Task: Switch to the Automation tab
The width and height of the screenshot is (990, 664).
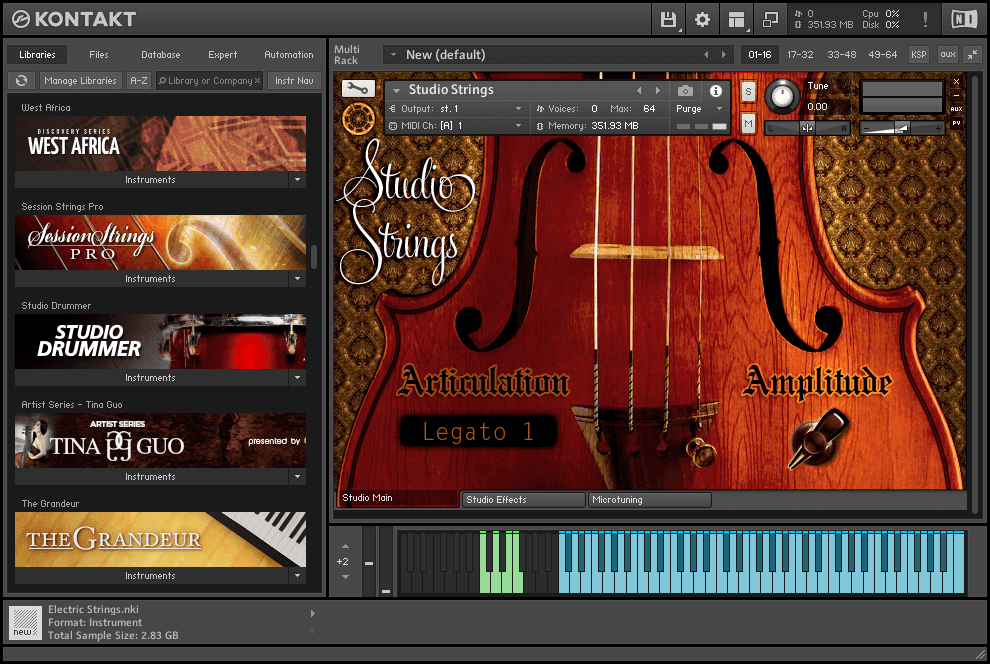Action: click(289, 55)
